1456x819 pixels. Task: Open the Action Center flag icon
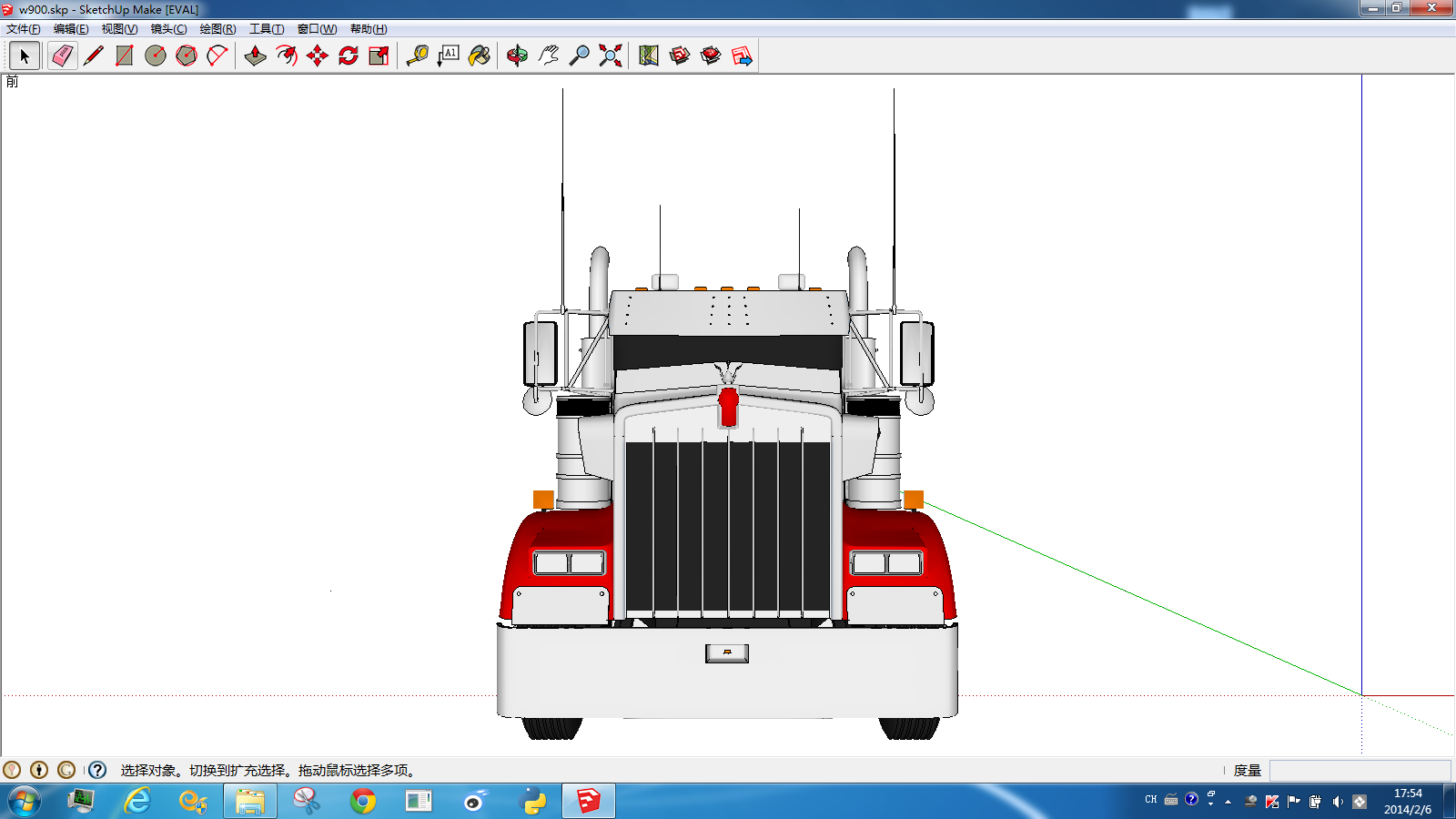1293,802
